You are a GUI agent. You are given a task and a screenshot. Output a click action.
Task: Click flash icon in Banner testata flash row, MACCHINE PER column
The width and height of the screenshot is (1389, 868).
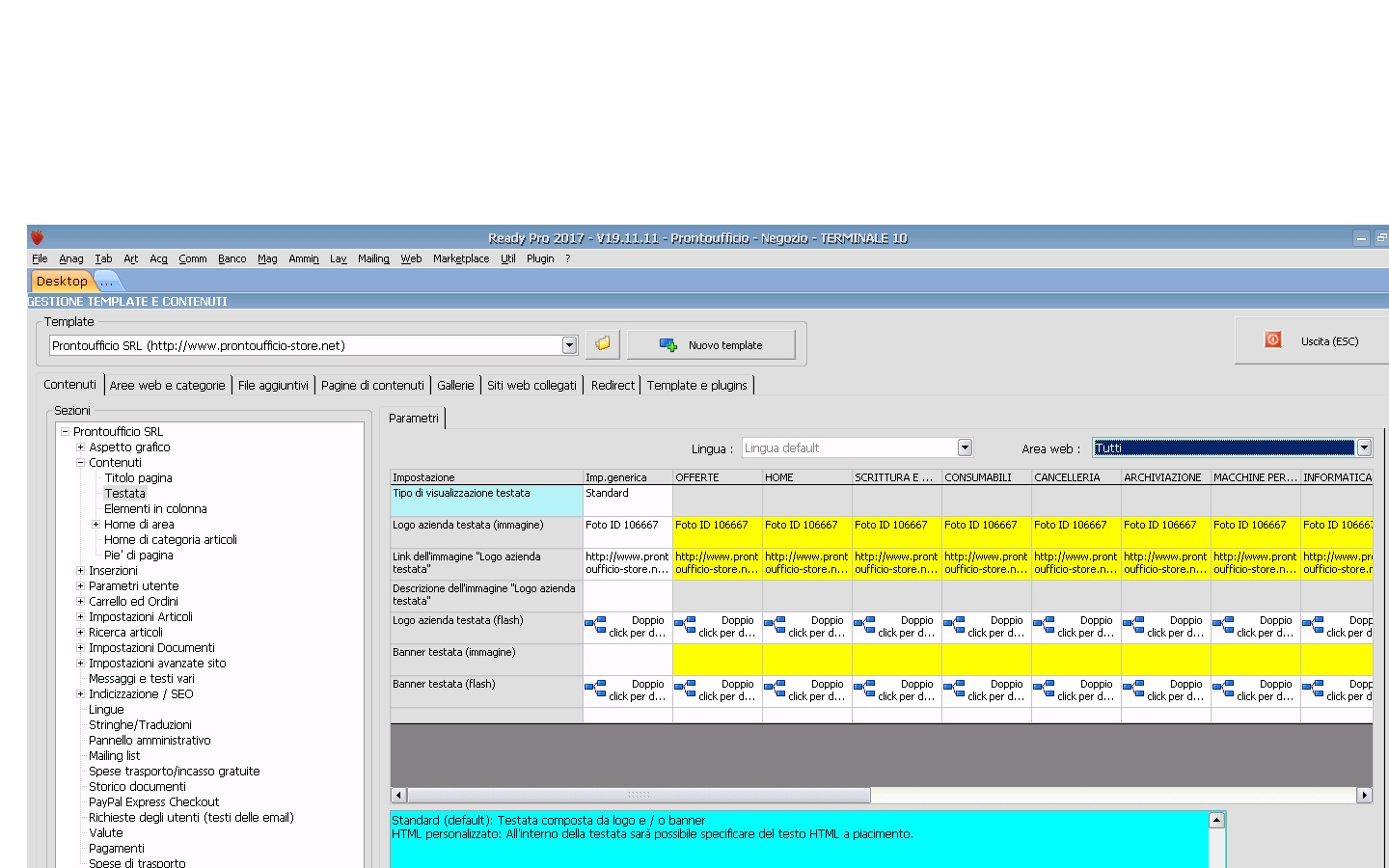pyautogui.click(x=1224, y=690)
